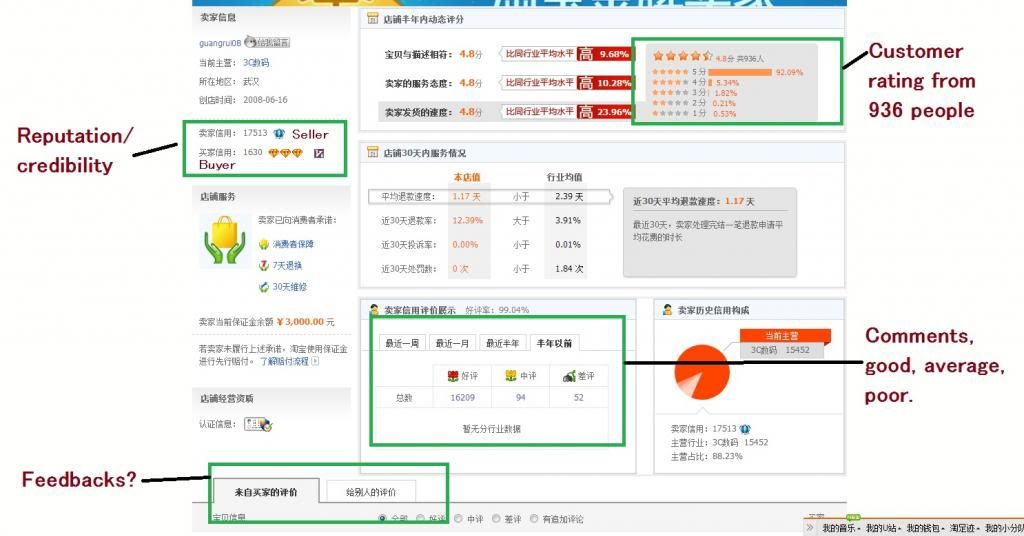1024x536 pixels.
Task: Switch to the 半年以前 tab
Action: [554, 343]
